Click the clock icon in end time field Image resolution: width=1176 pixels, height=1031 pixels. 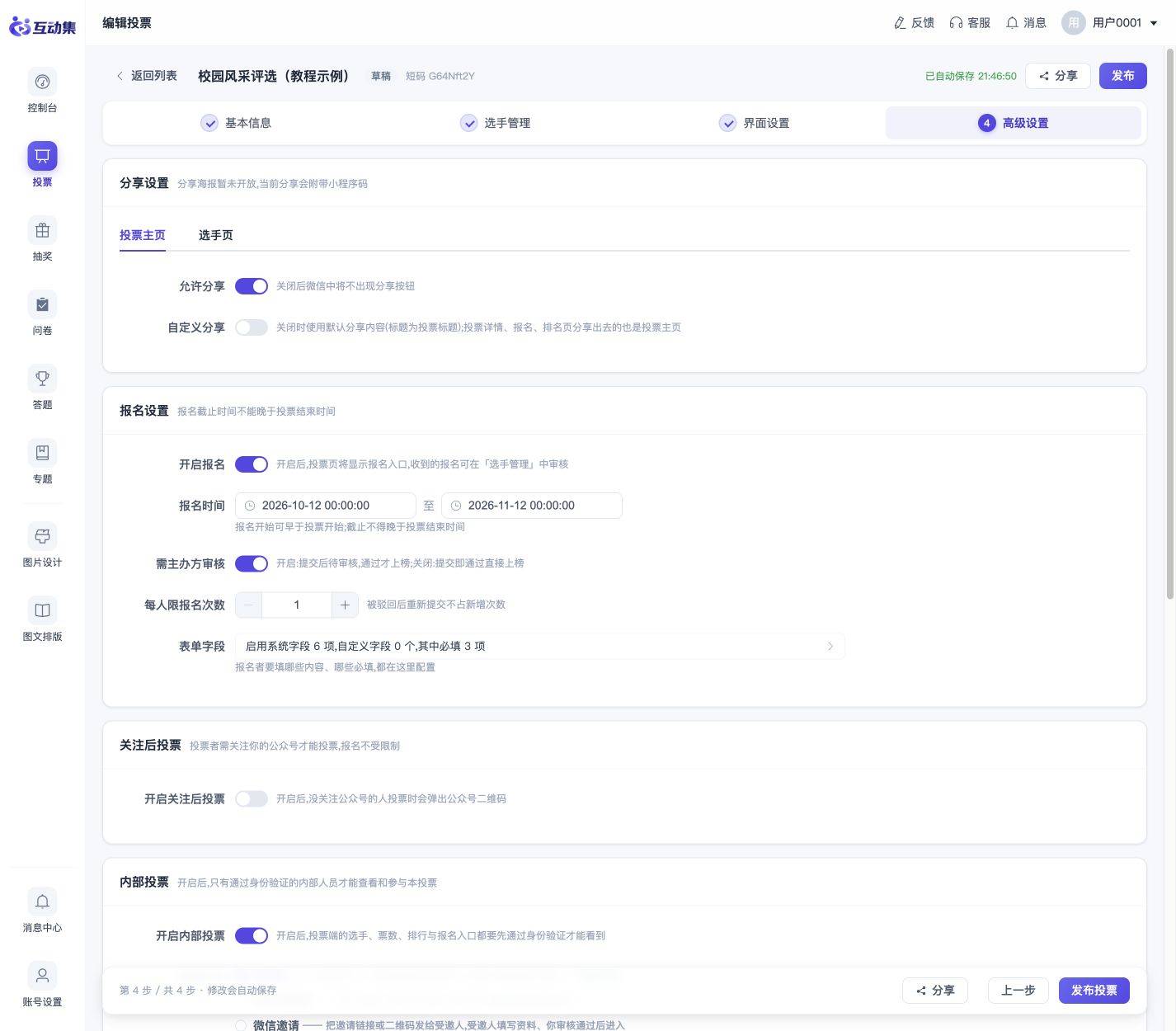[456, 506]
